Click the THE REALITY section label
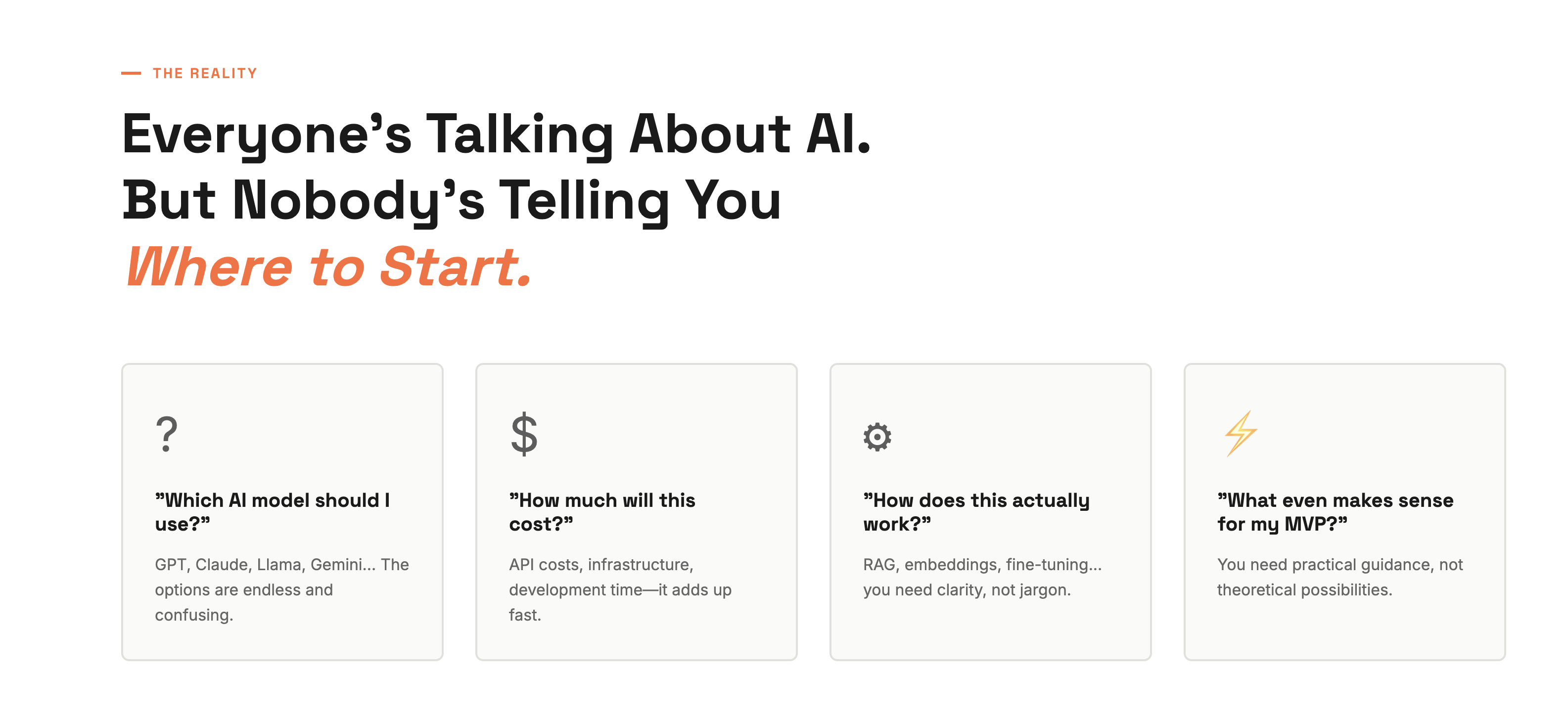 point(204,73)
